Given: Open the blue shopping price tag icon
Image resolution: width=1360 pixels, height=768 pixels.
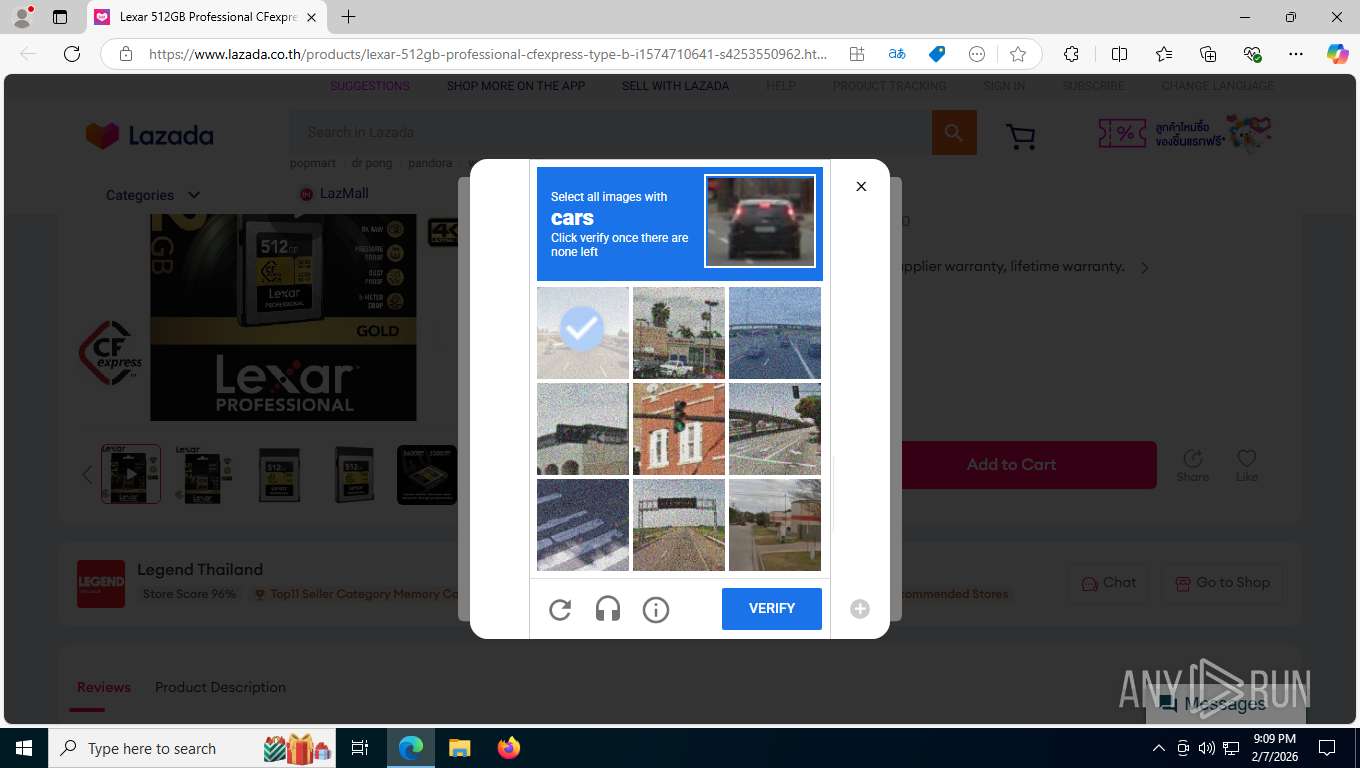Looking at the screenshot, I should [937, 54].
